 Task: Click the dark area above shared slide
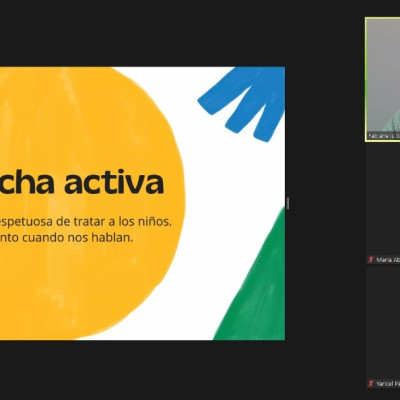(x=143, y=33)
